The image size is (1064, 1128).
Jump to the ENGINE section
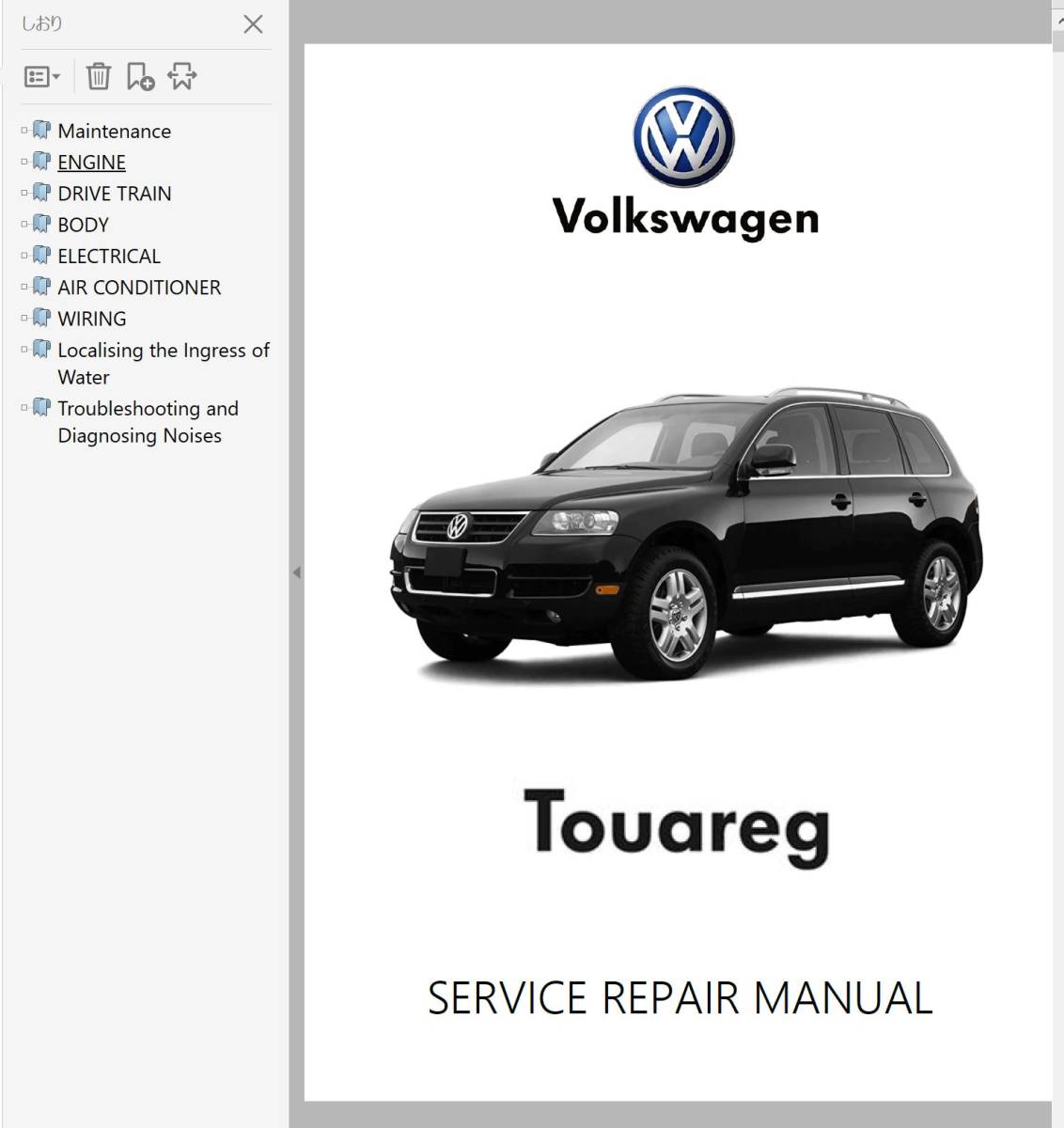coord(91,162)
